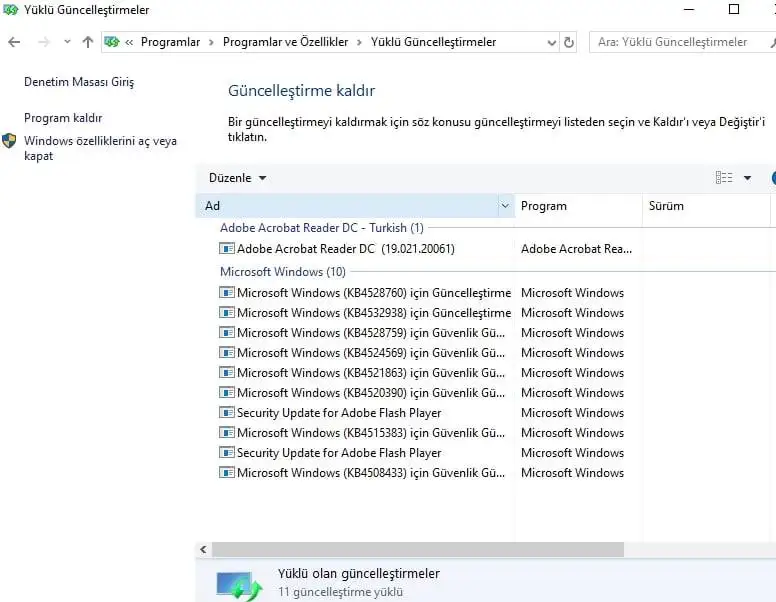776x602 pixels.
Task: Open Program kaldır link
Action: [63, 118]
